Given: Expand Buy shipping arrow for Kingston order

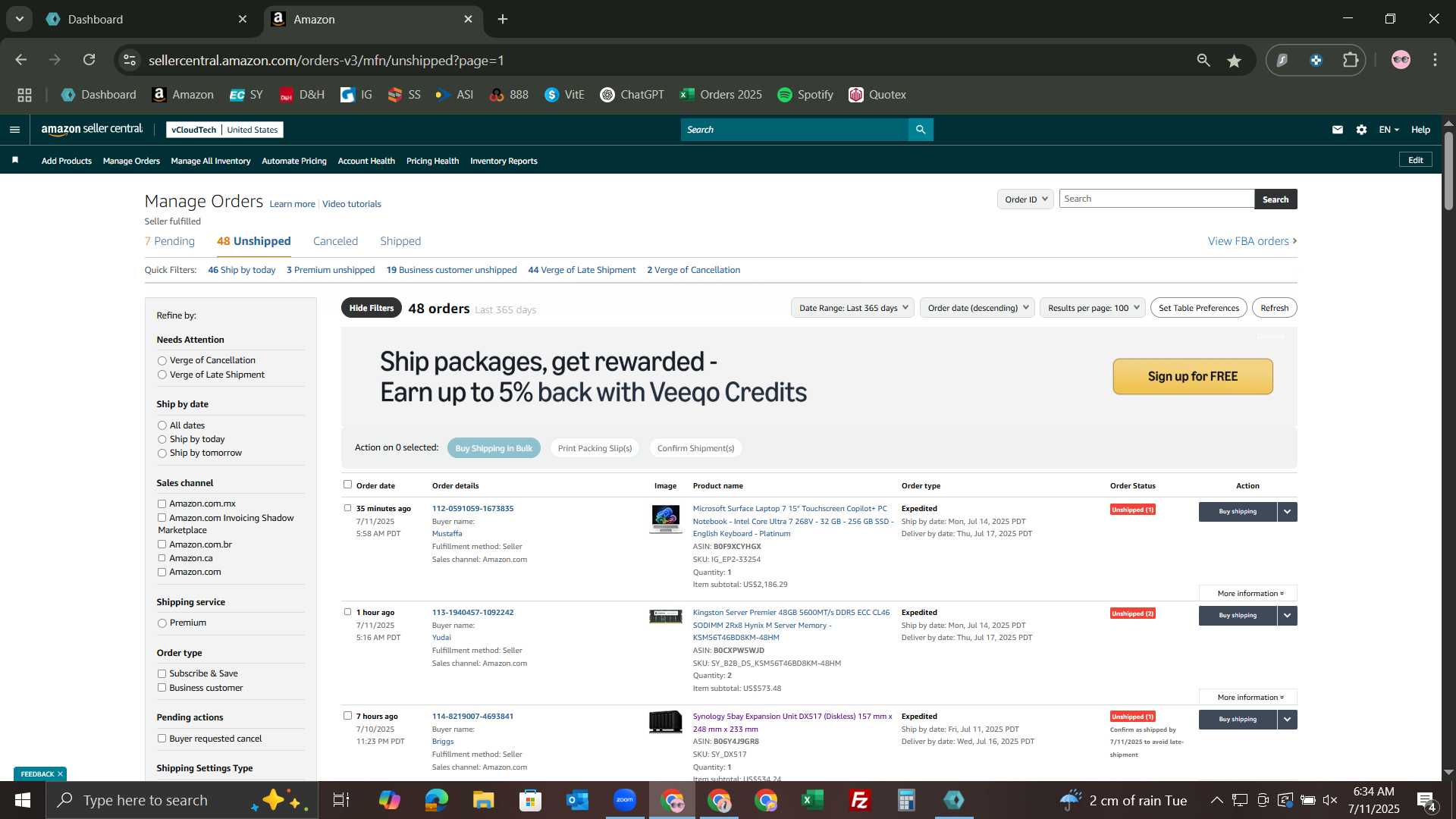Looking at the screenshot, I should coord(1287,616).
